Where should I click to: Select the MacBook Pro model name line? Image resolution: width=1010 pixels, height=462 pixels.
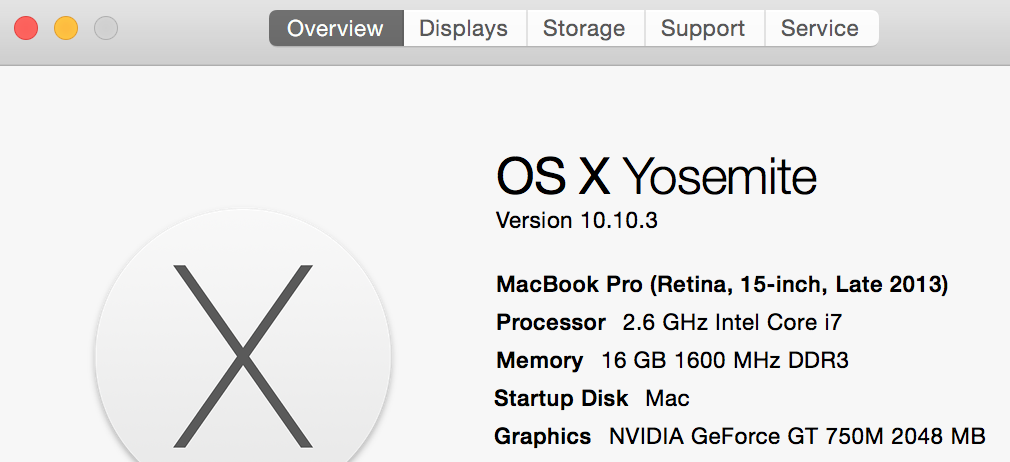point(722,284)
